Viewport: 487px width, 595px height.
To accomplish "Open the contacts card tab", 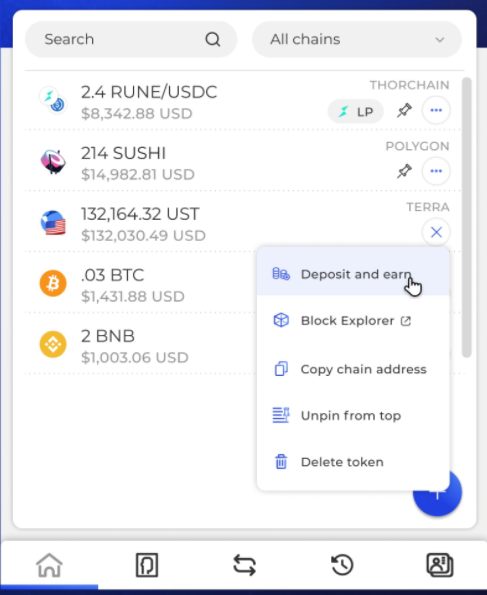I will (x=440, y=565).
